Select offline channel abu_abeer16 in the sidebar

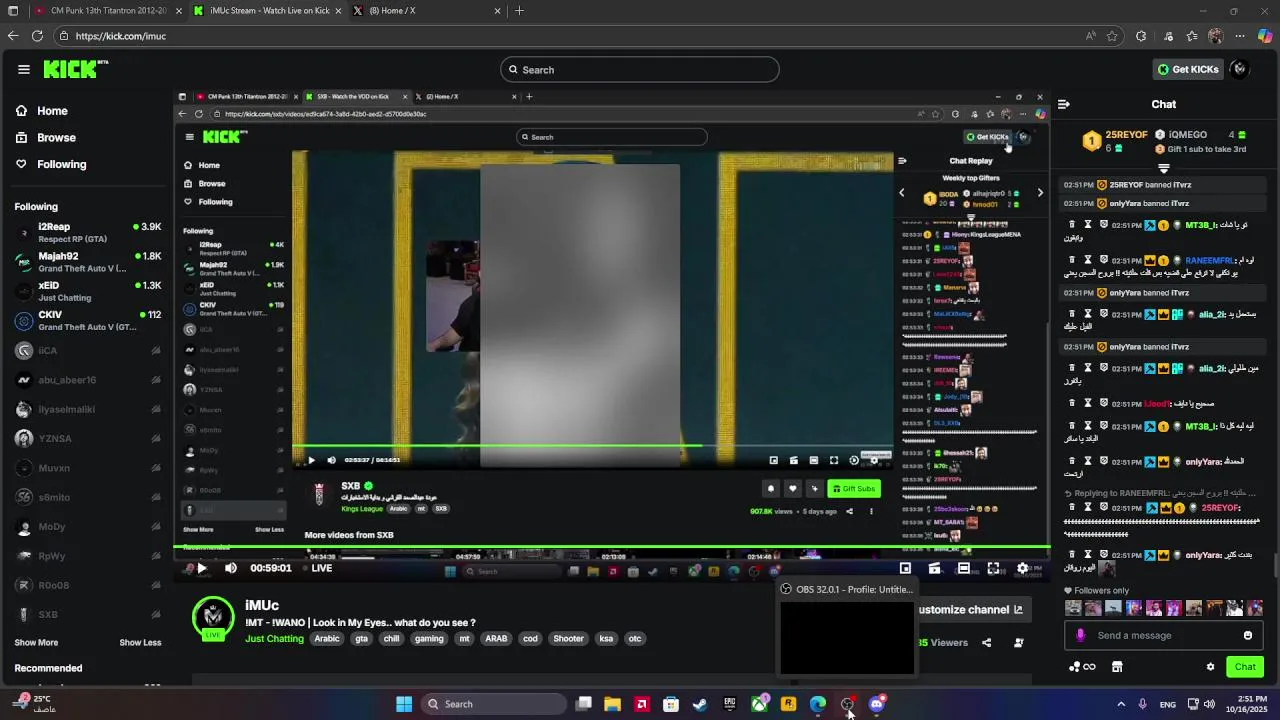pos(87,380)
